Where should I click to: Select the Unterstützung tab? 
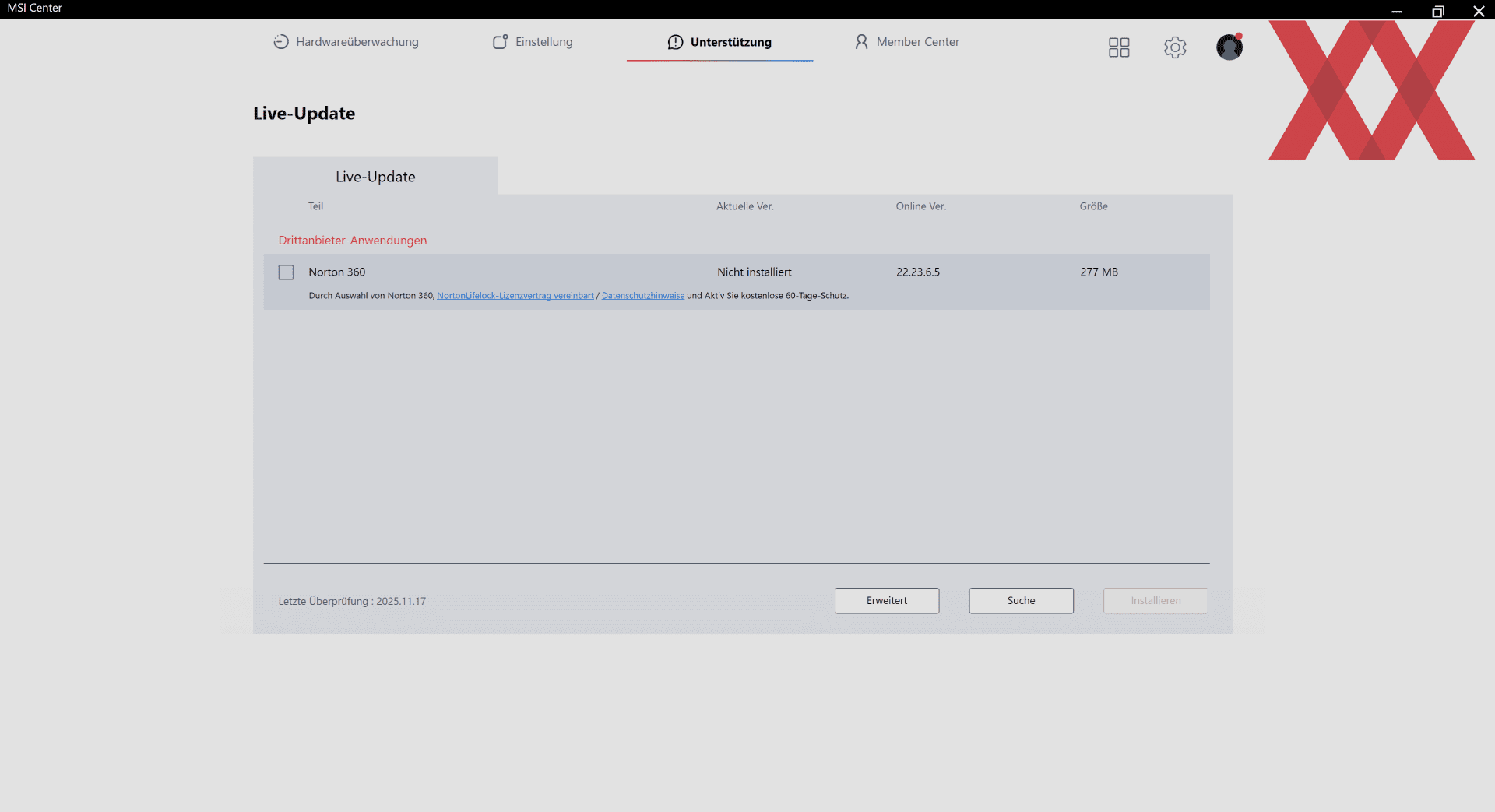pyautogui.click(x=719, y=42)
